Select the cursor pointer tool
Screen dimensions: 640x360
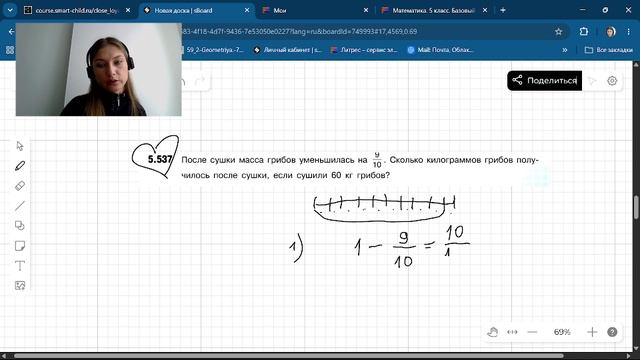click(20, 146)
